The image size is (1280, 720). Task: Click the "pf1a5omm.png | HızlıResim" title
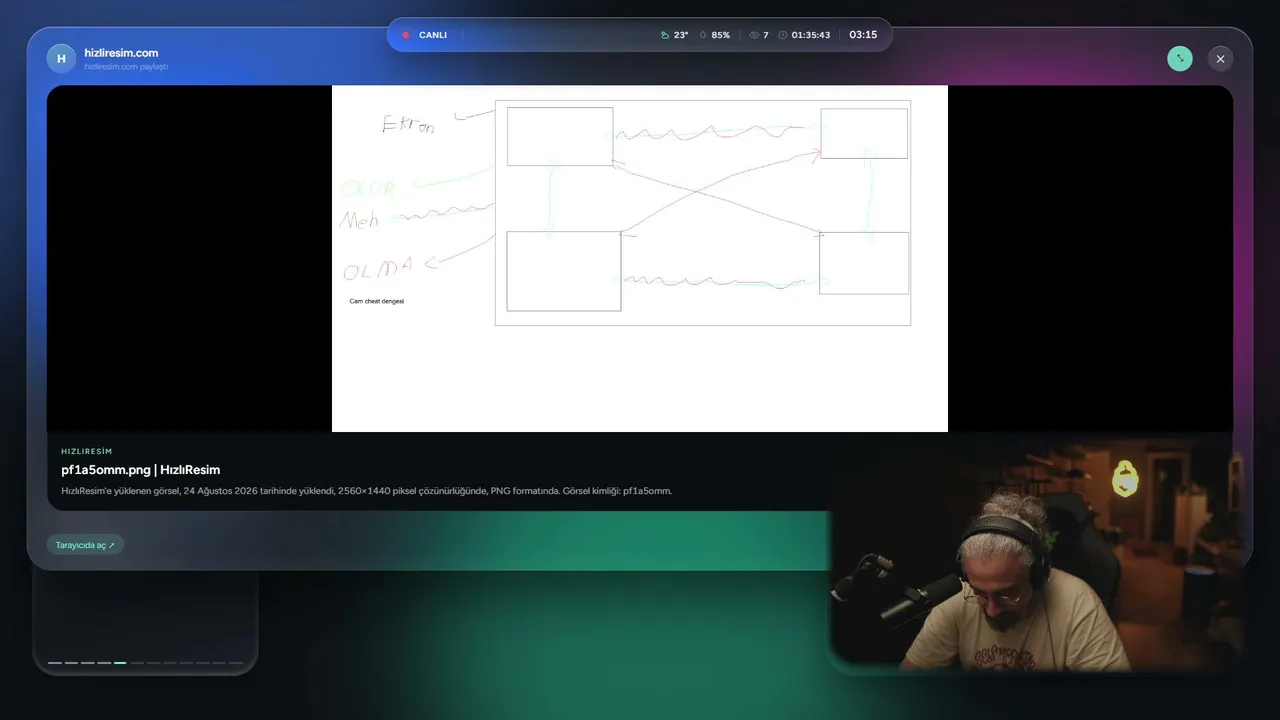[140, 470]
